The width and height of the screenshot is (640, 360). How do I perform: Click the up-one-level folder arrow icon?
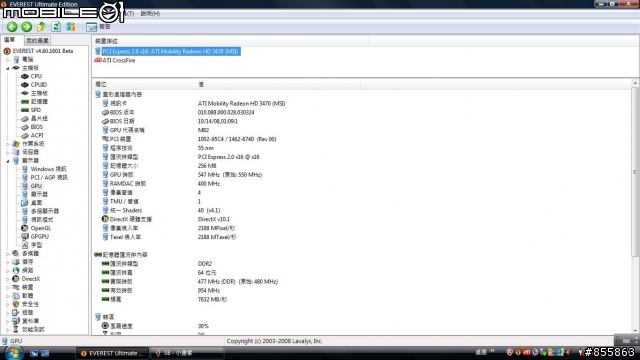click(41, 27)
